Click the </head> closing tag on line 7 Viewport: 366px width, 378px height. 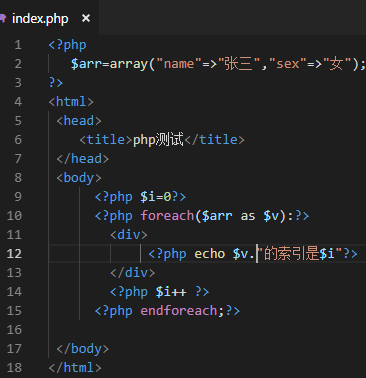tap(82, 159)
